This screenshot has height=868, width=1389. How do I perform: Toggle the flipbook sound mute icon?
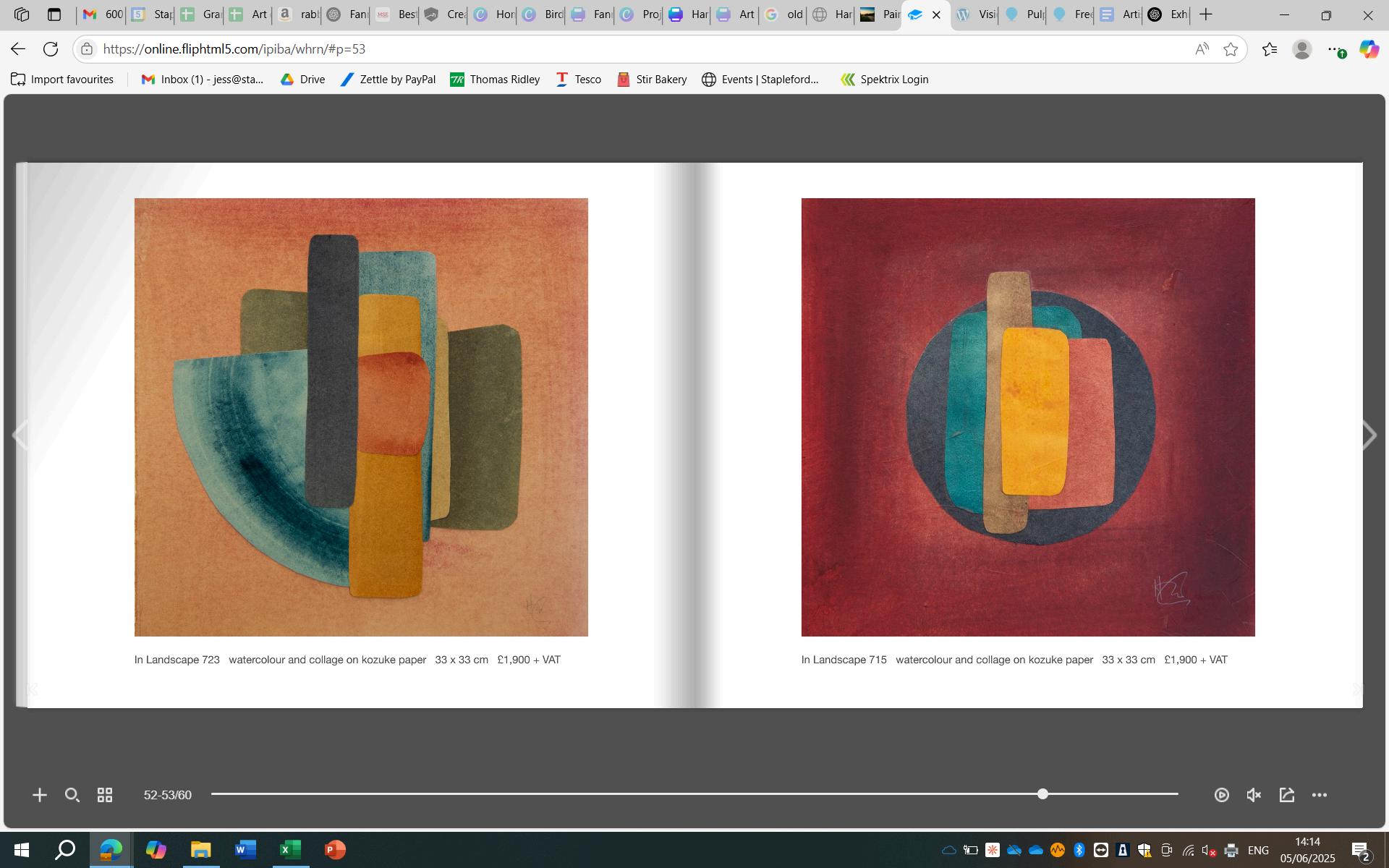point(1254,795)
